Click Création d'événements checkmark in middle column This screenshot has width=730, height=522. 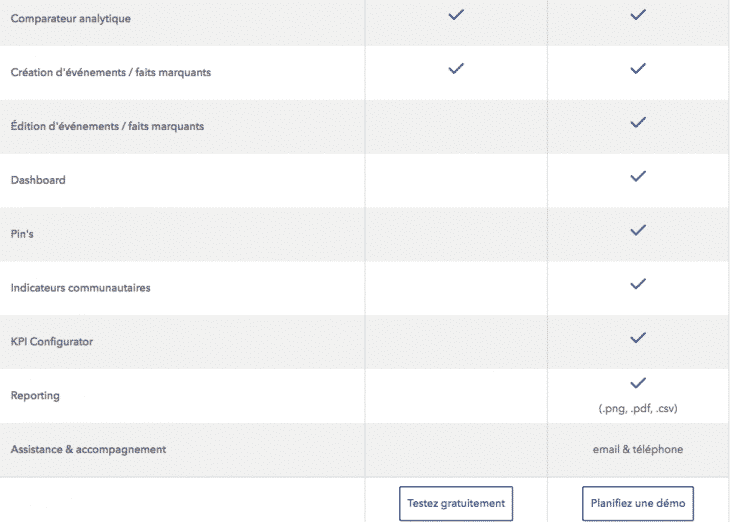[x=456, y=69]
